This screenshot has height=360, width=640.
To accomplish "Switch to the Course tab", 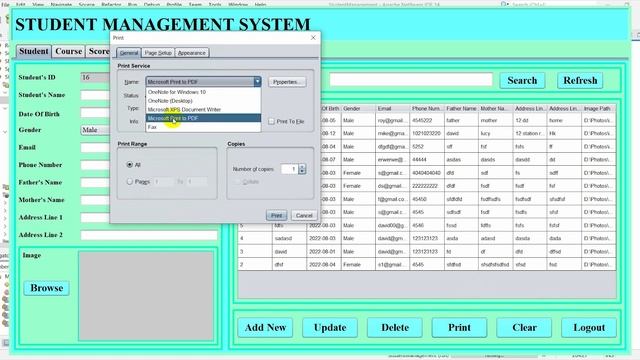I will pos(69,51).
